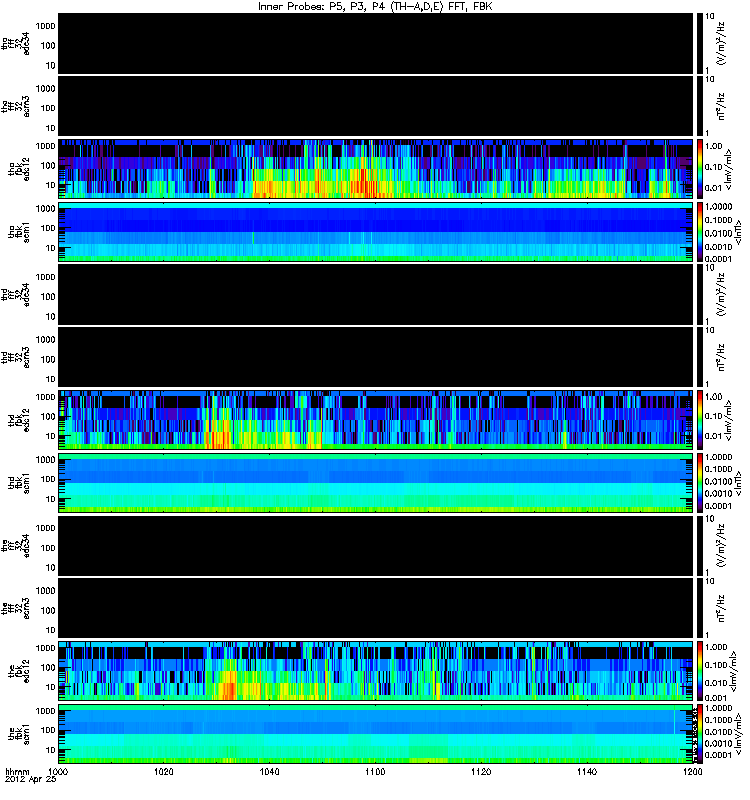Select the 1140 time tick label
Image resolution: width=750 pixels, height=800 pixels.
pyautogui.click(x=587, y=771)
